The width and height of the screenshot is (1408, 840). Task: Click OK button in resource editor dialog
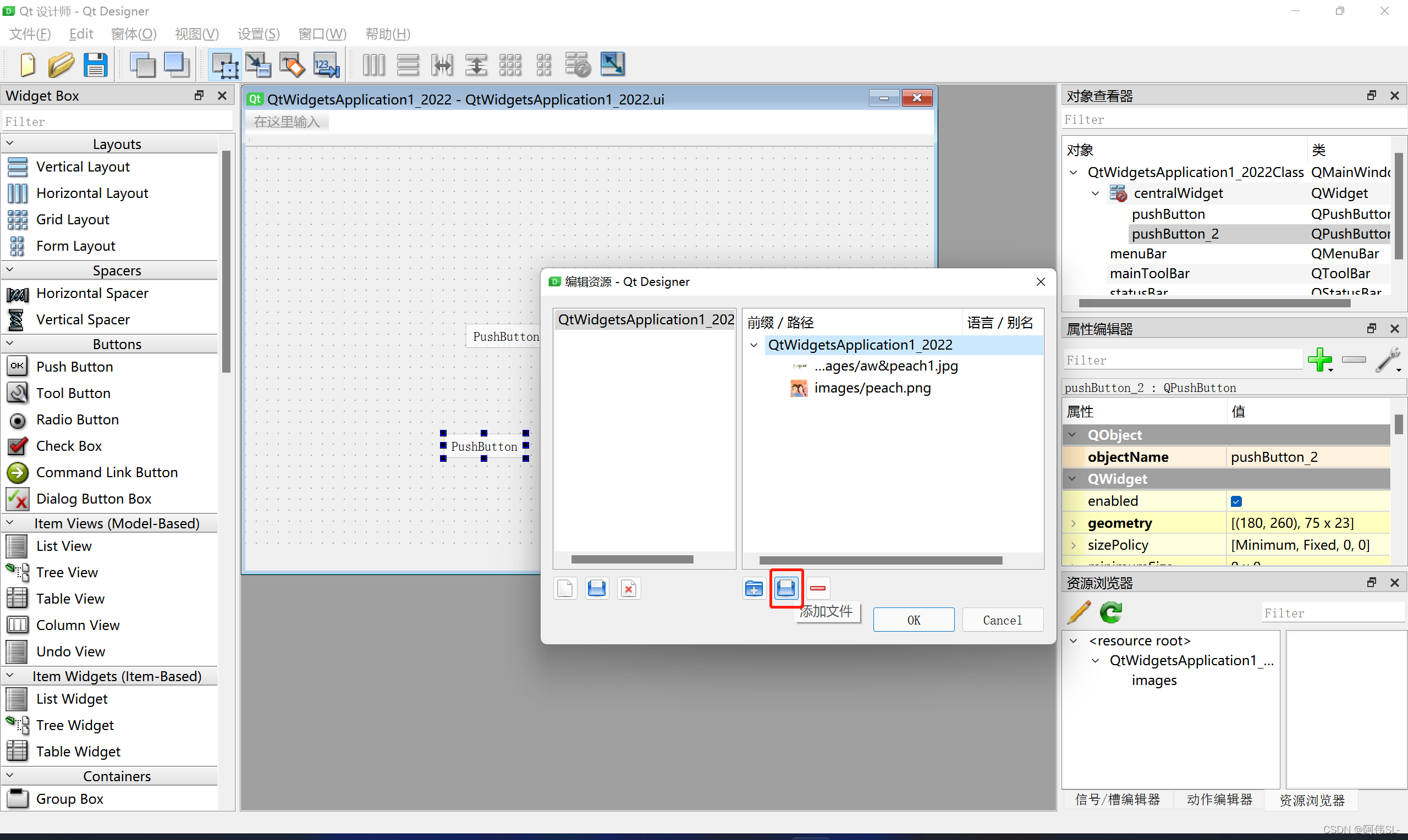coord(912,620)
